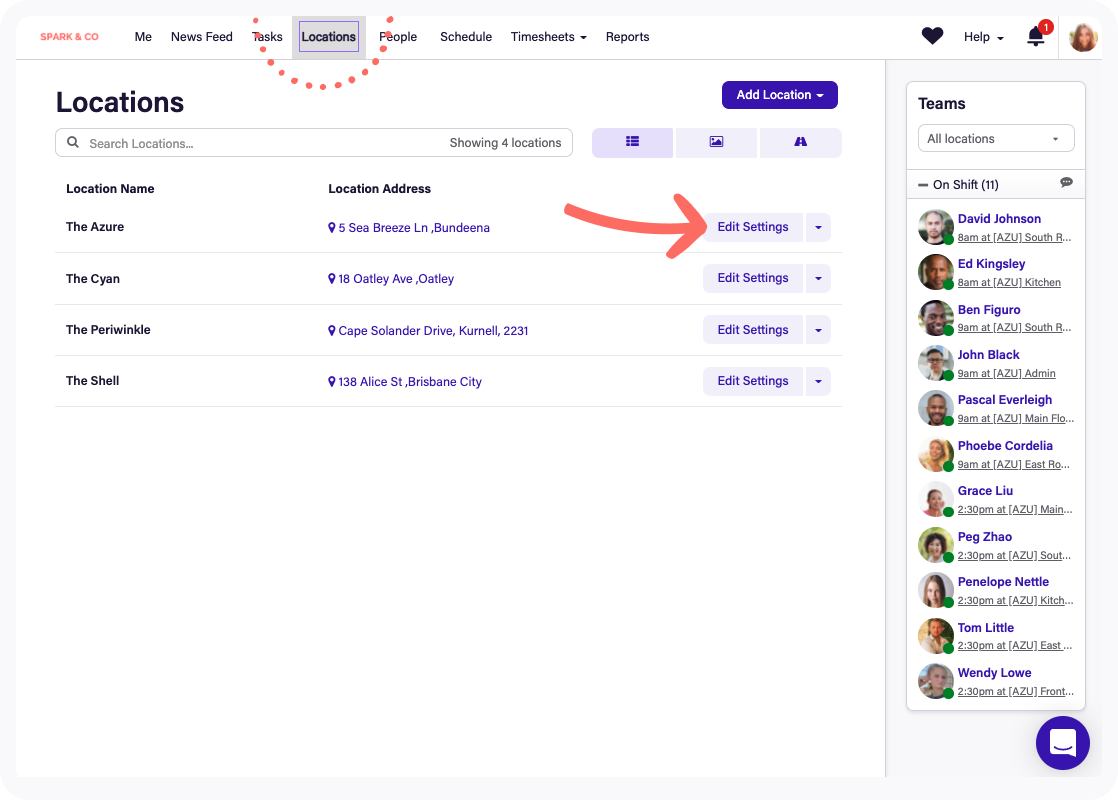Switch to map road view
This screenshot has height=800, width=1118.
(x=800, y=143)
